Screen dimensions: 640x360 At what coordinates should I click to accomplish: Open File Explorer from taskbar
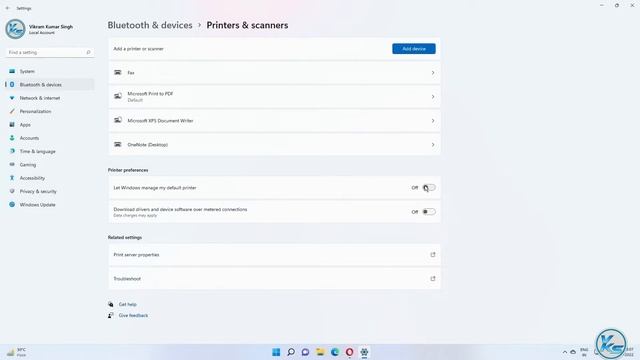pos(320,352)
